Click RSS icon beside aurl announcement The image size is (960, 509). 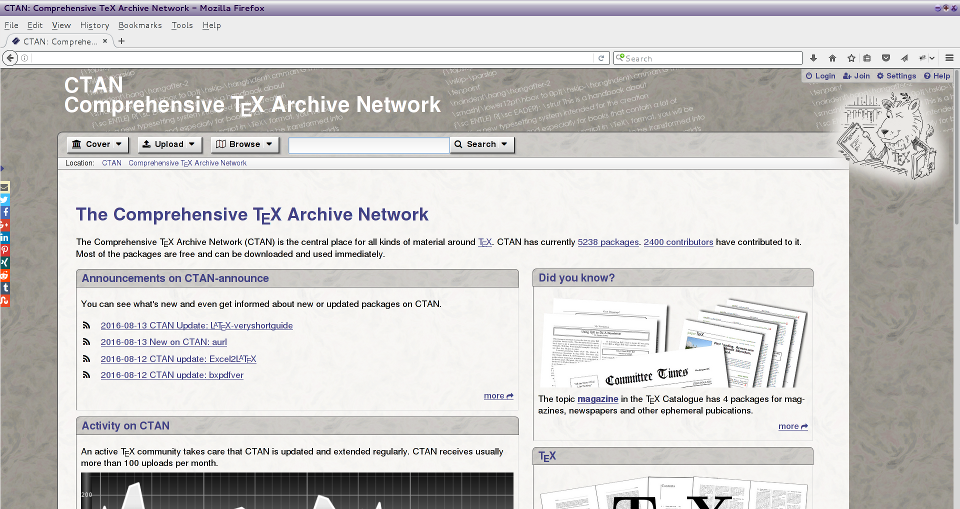pos(86,342)
